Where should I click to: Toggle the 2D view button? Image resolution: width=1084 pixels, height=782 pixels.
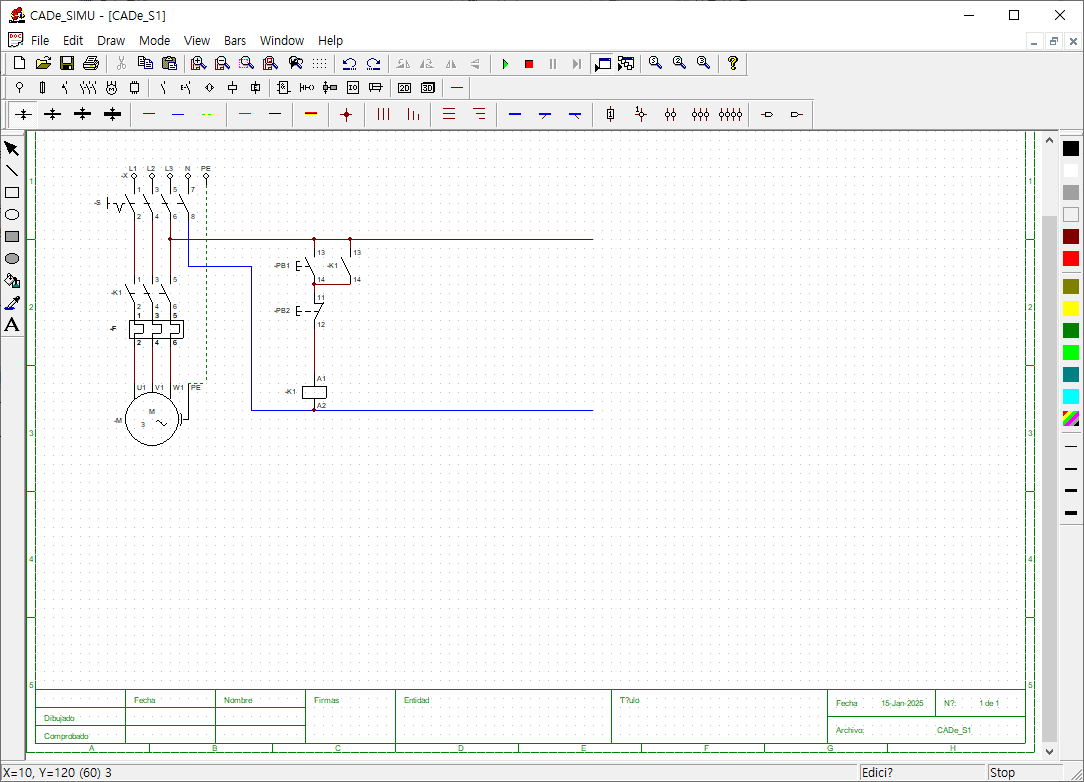(x=404, y=88)
